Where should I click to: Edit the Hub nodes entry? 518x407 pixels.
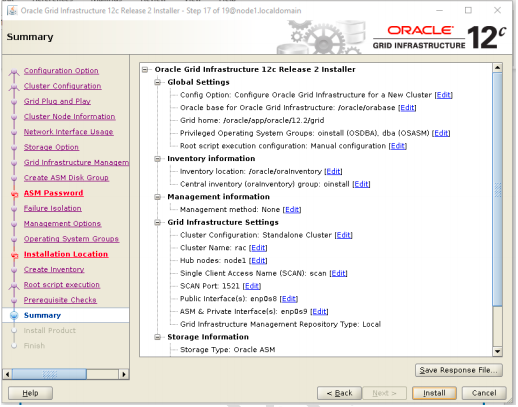point(258,261)
